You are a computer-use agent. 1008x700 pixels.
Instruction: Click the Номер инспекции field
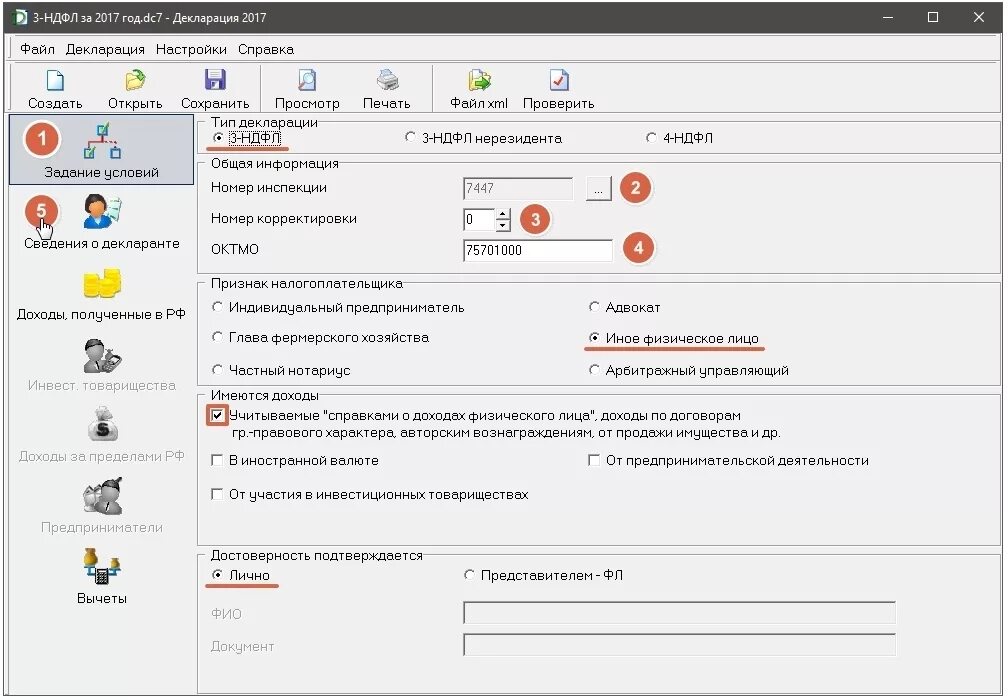coord(518,188)
